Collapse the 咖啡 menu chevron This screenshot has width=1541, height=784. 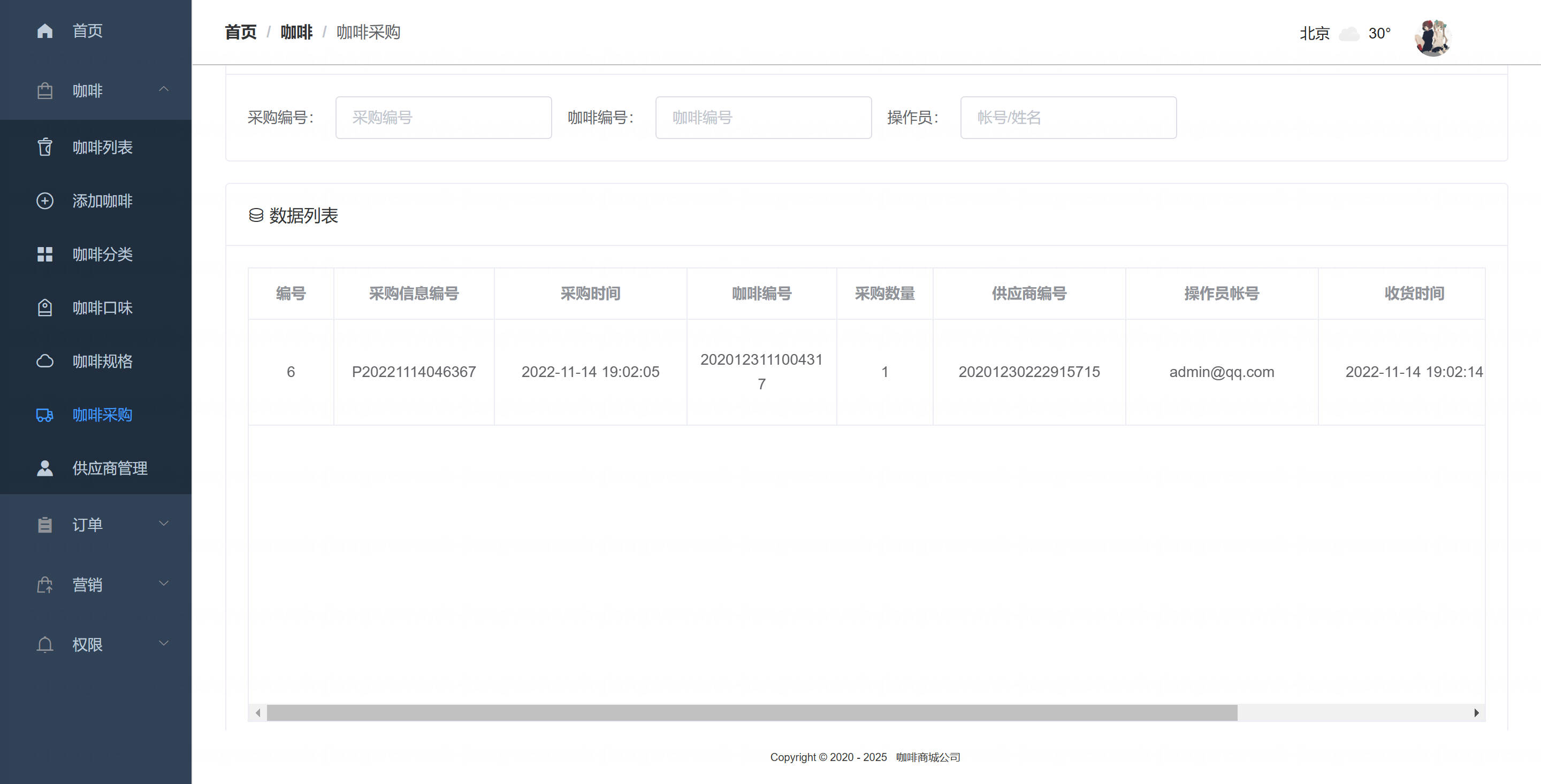tap(163, 90)
